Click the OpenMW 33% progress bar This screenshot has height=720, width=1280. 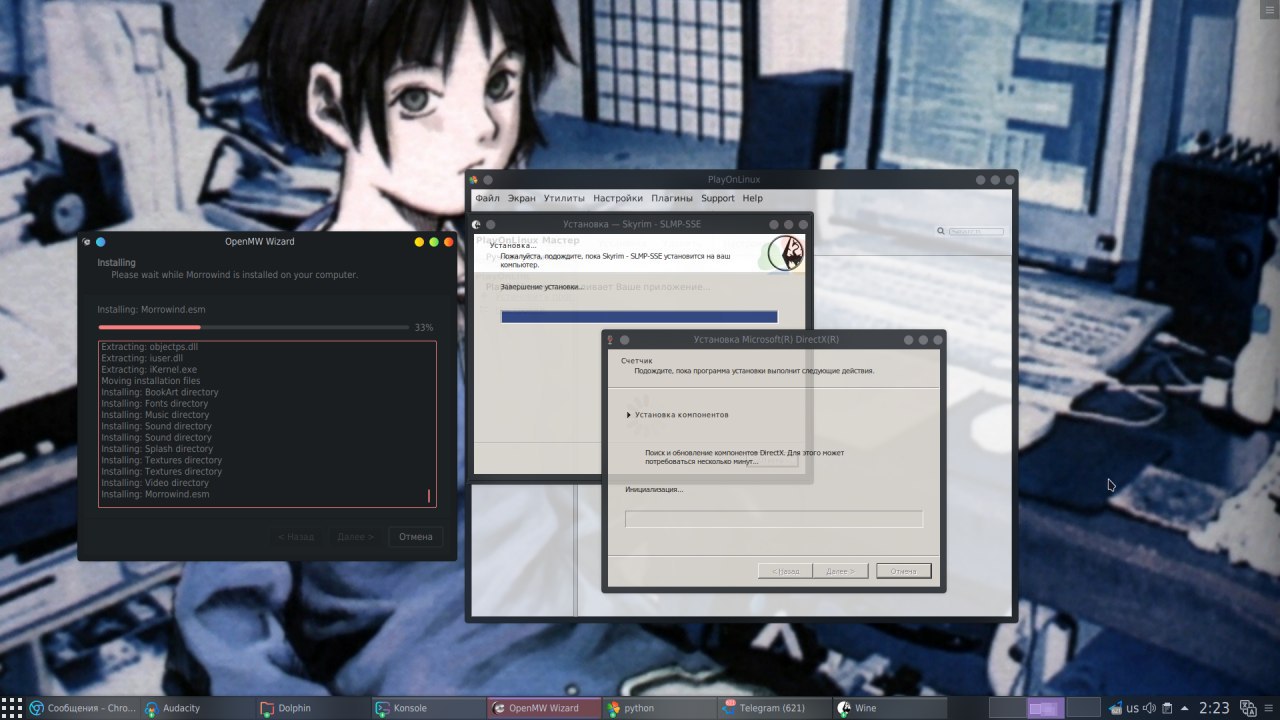coord(253,327)
